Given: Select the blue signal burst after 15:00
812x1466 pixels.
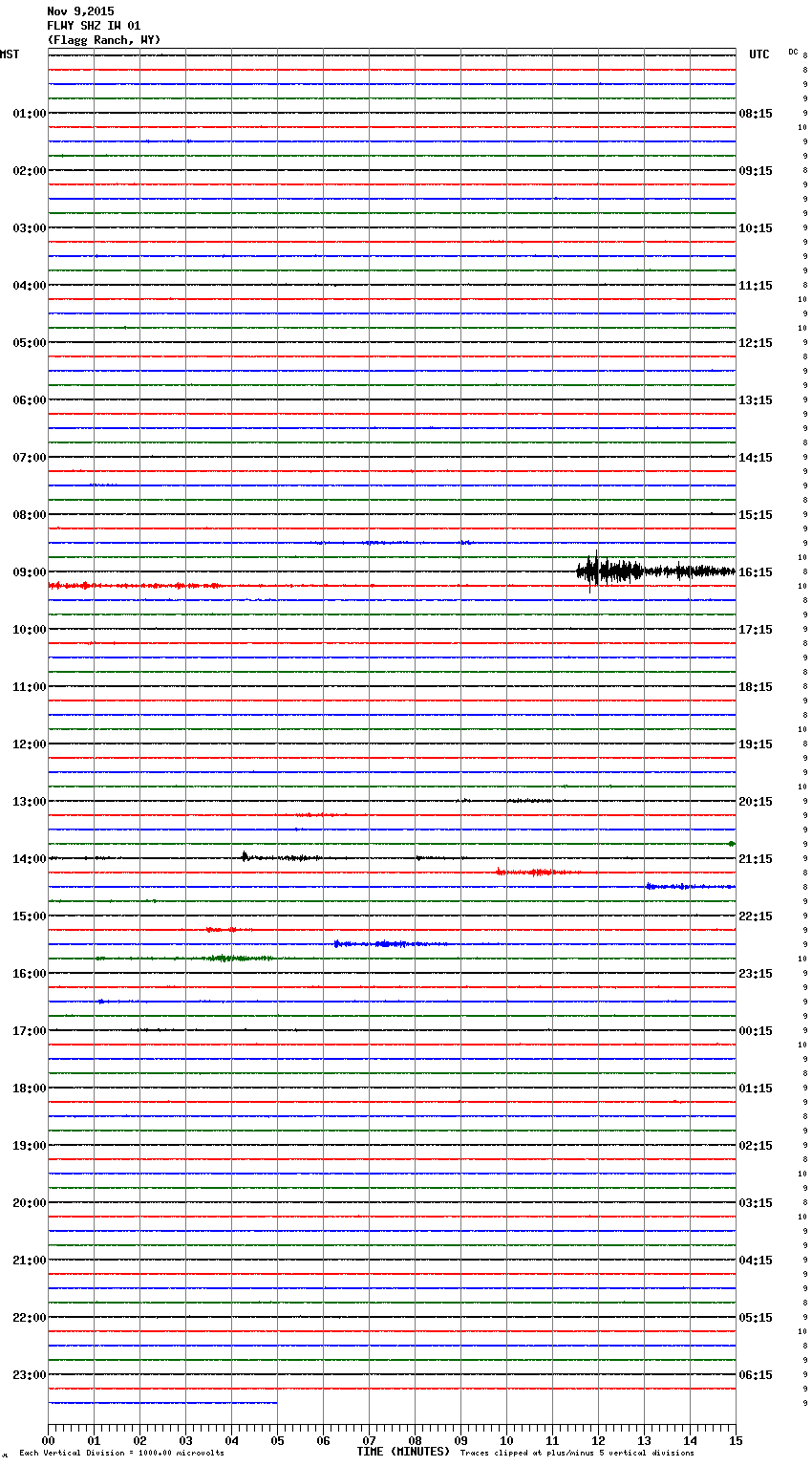Looking at the screenshot, I should [x=390, y=944].
